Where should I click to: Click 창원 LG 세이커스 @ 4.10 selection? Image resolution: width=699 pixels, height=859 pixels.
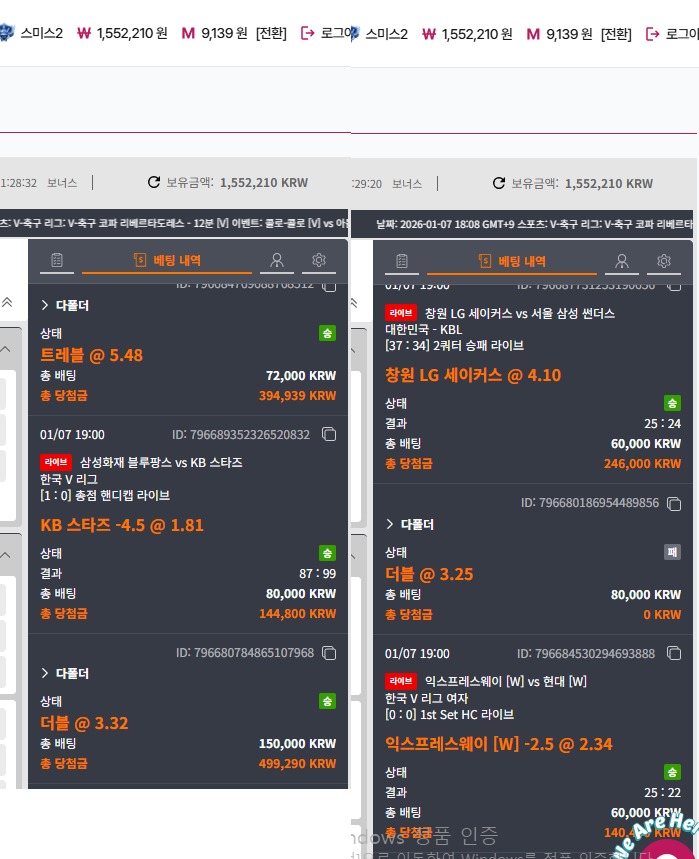click(473, 375)
